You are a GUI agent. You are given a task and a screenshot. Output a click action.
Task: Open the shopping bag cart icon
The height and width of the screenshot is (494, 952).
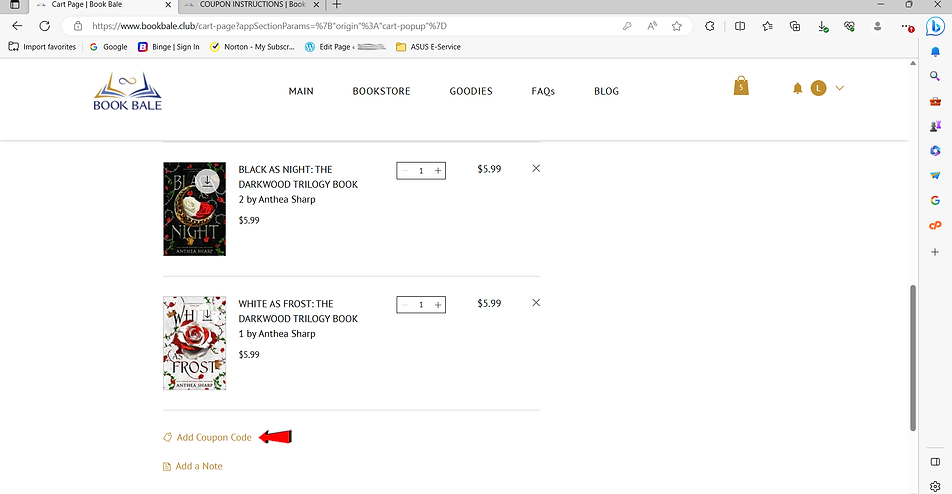741,86
